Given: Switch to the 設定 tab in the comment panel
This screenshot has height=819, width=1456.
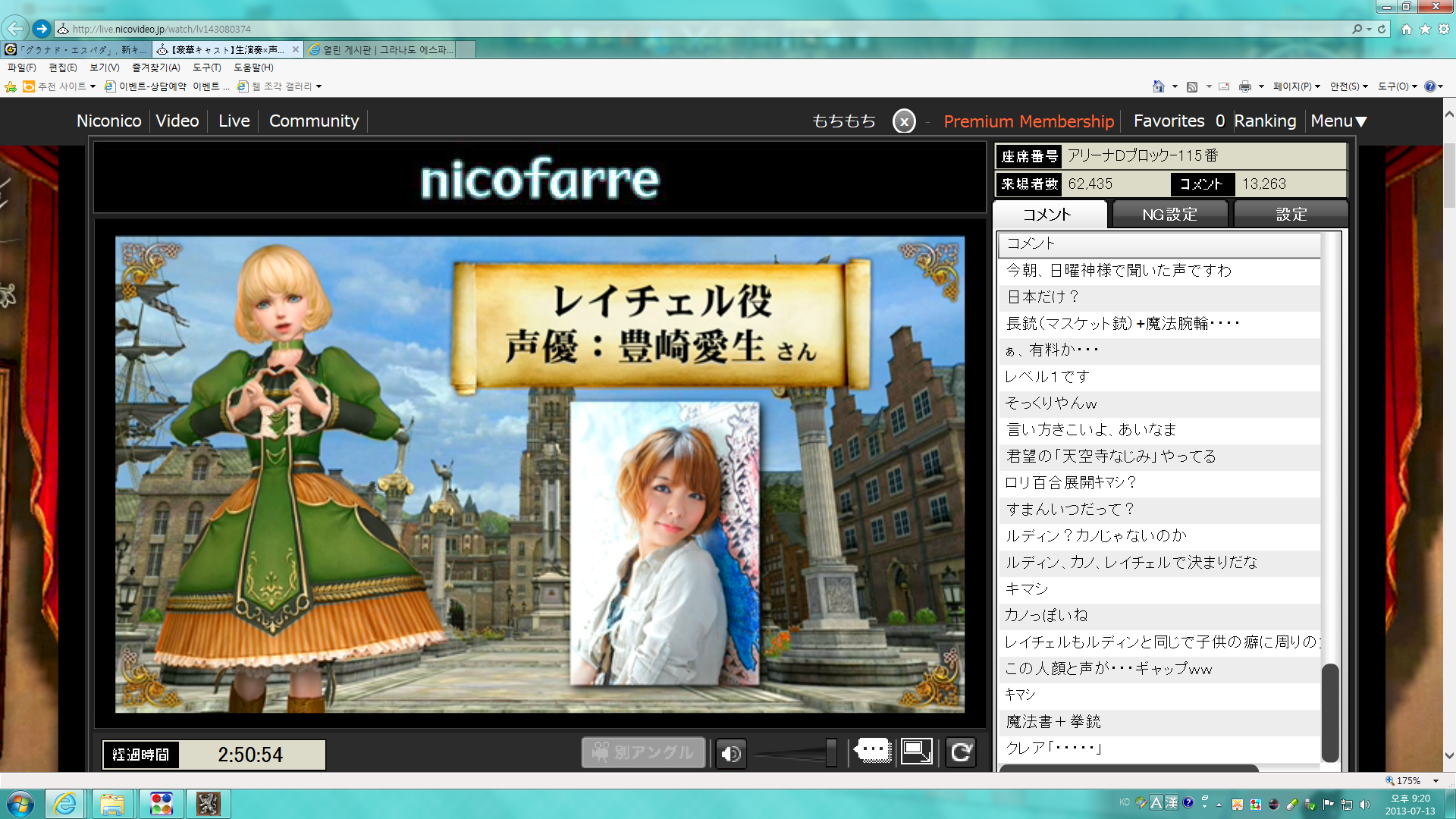Looking at the screenshot, I should [1291, 215].
